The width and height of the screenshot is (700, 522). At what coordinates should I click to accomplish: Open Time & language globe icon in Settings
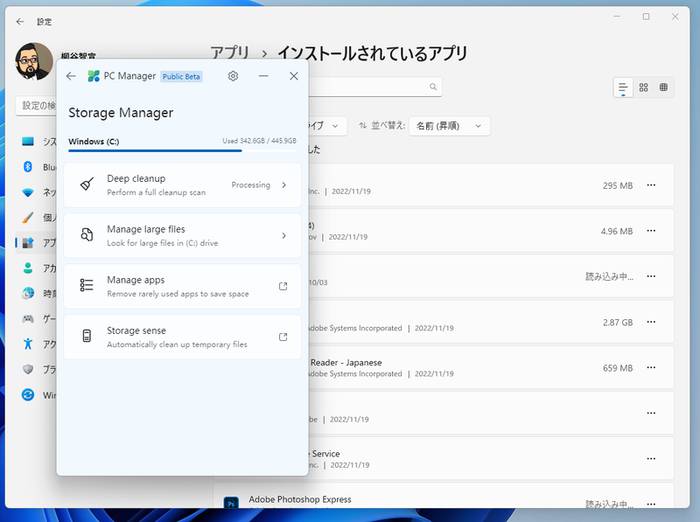[x=28, y=293]
